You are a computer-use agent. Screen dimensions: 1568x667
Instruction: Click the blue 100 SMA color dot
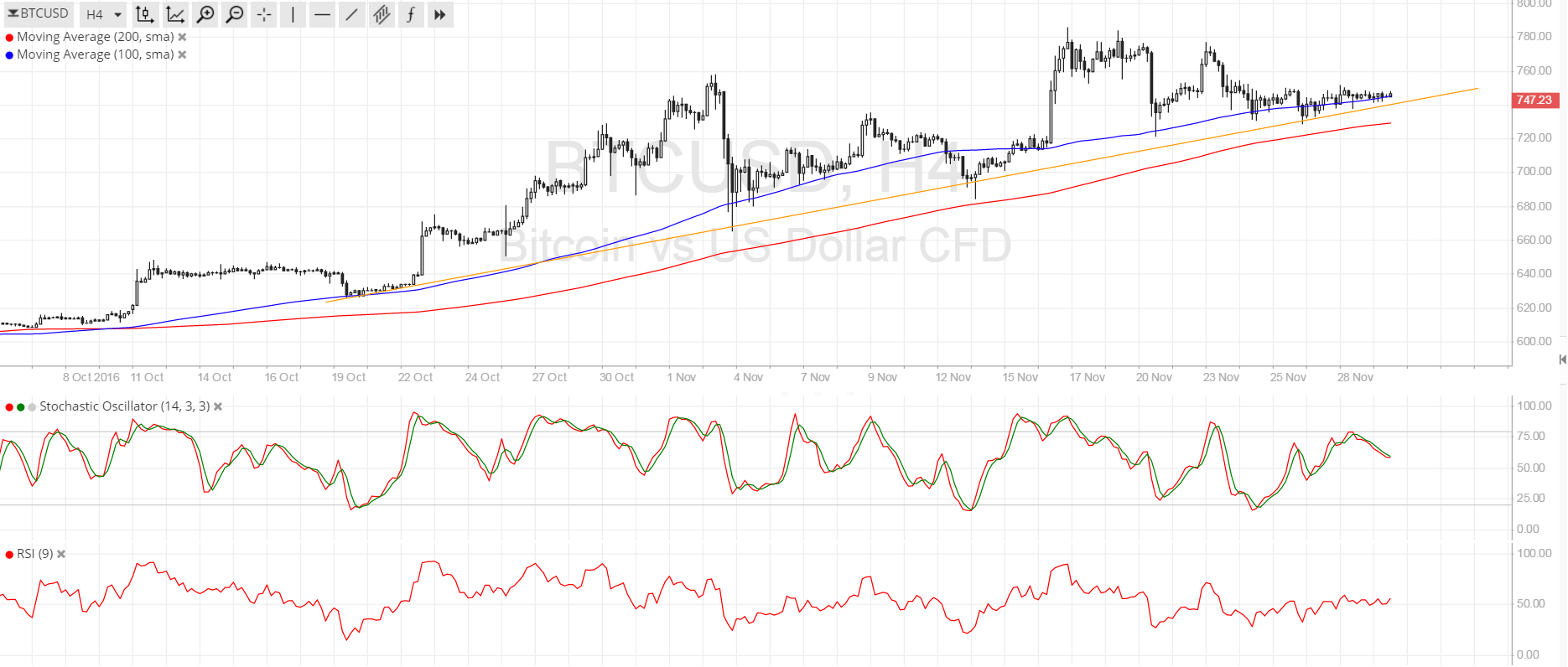9,55
